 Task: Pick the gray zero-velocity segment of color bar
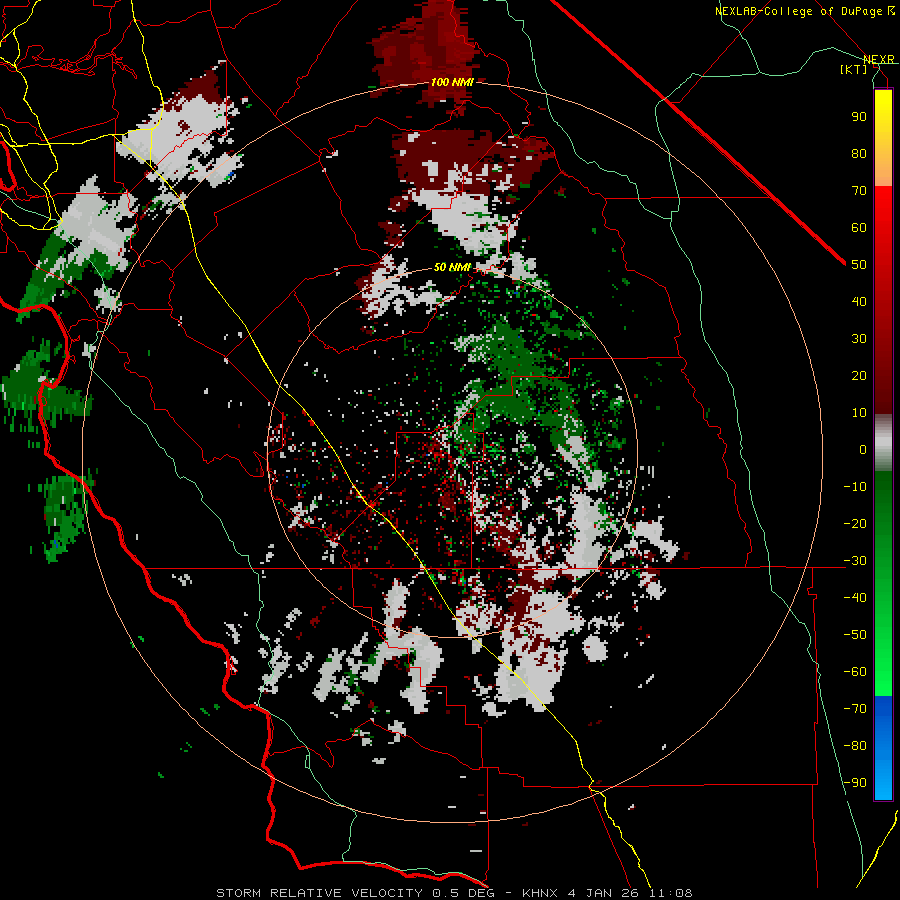click(883, 443)
